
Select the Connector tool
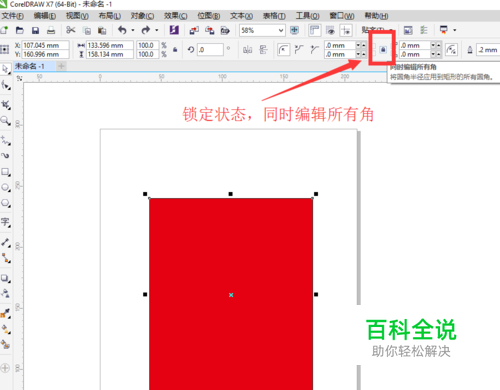(x=6, y=258)
